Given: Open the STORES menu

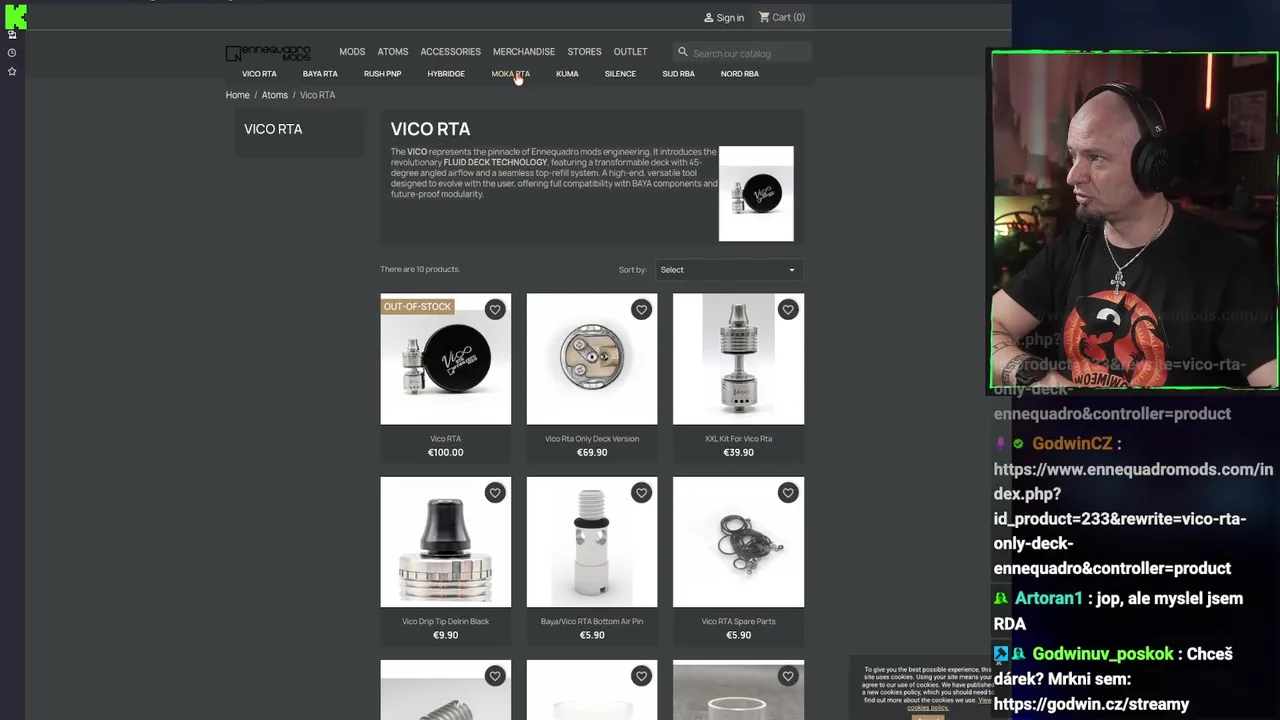Looking at the screenshot, I should click(x=585, y=52).
